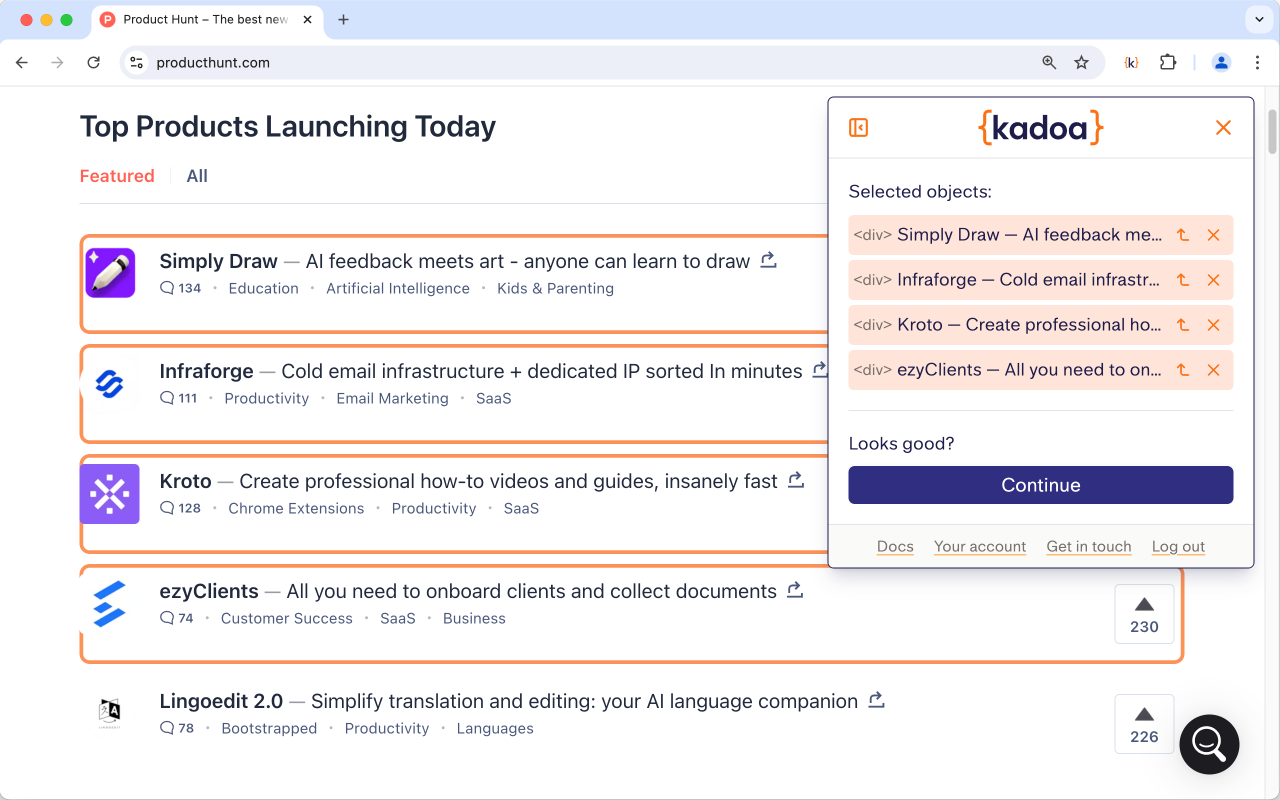This screenshot has height=800, width=1280.
Task: Open the browser tab search chevron
Action: [1258, 19]
